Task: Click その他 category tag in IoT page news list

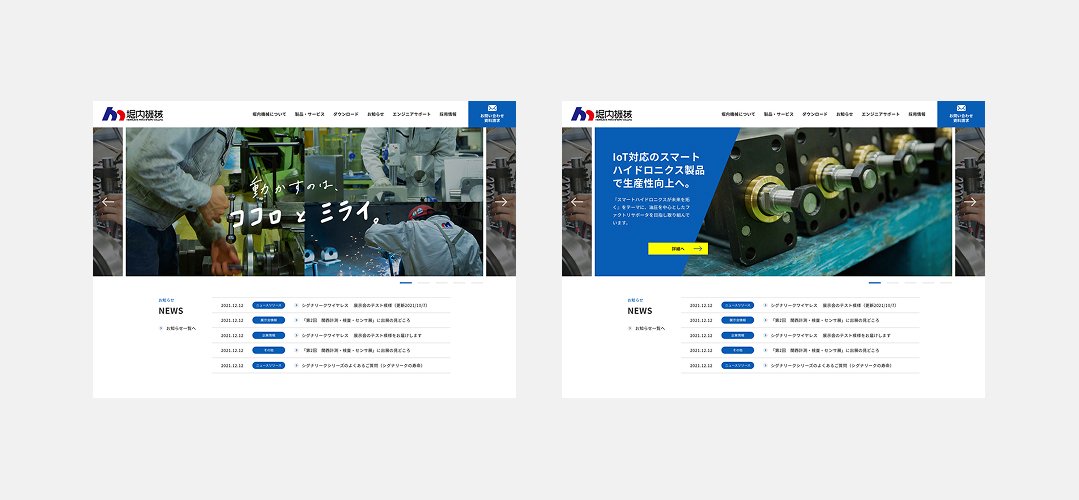Action: tap(737, 351)
